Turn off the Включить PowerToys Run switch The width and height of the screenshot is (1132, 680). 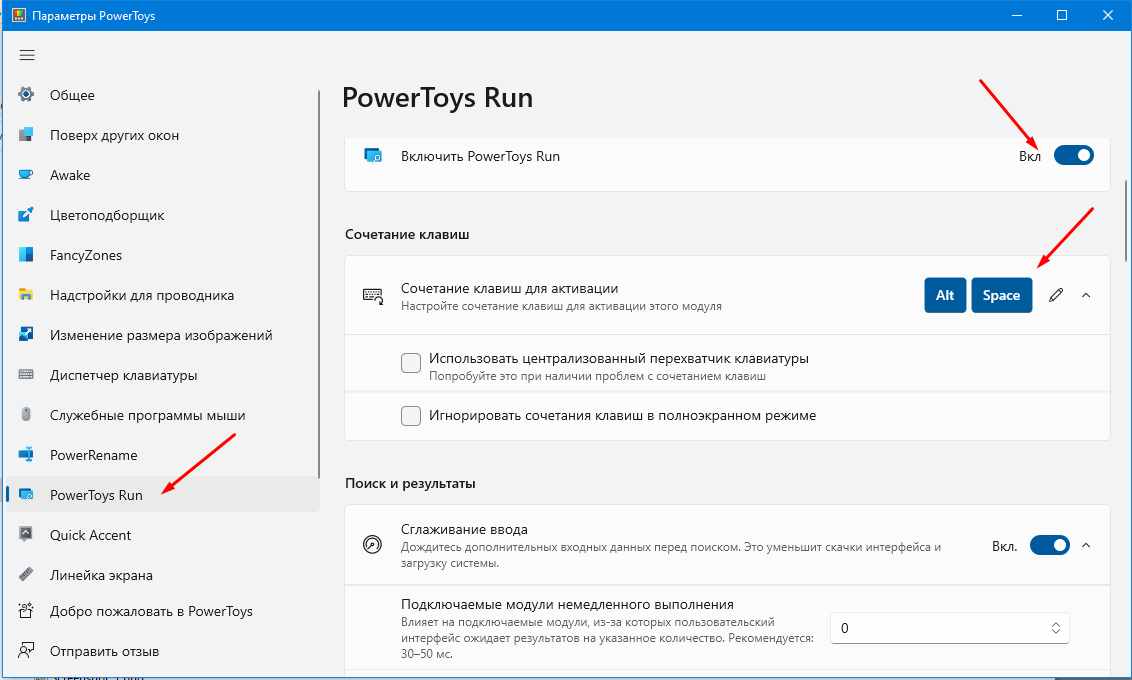click(x=1074, y=156)
